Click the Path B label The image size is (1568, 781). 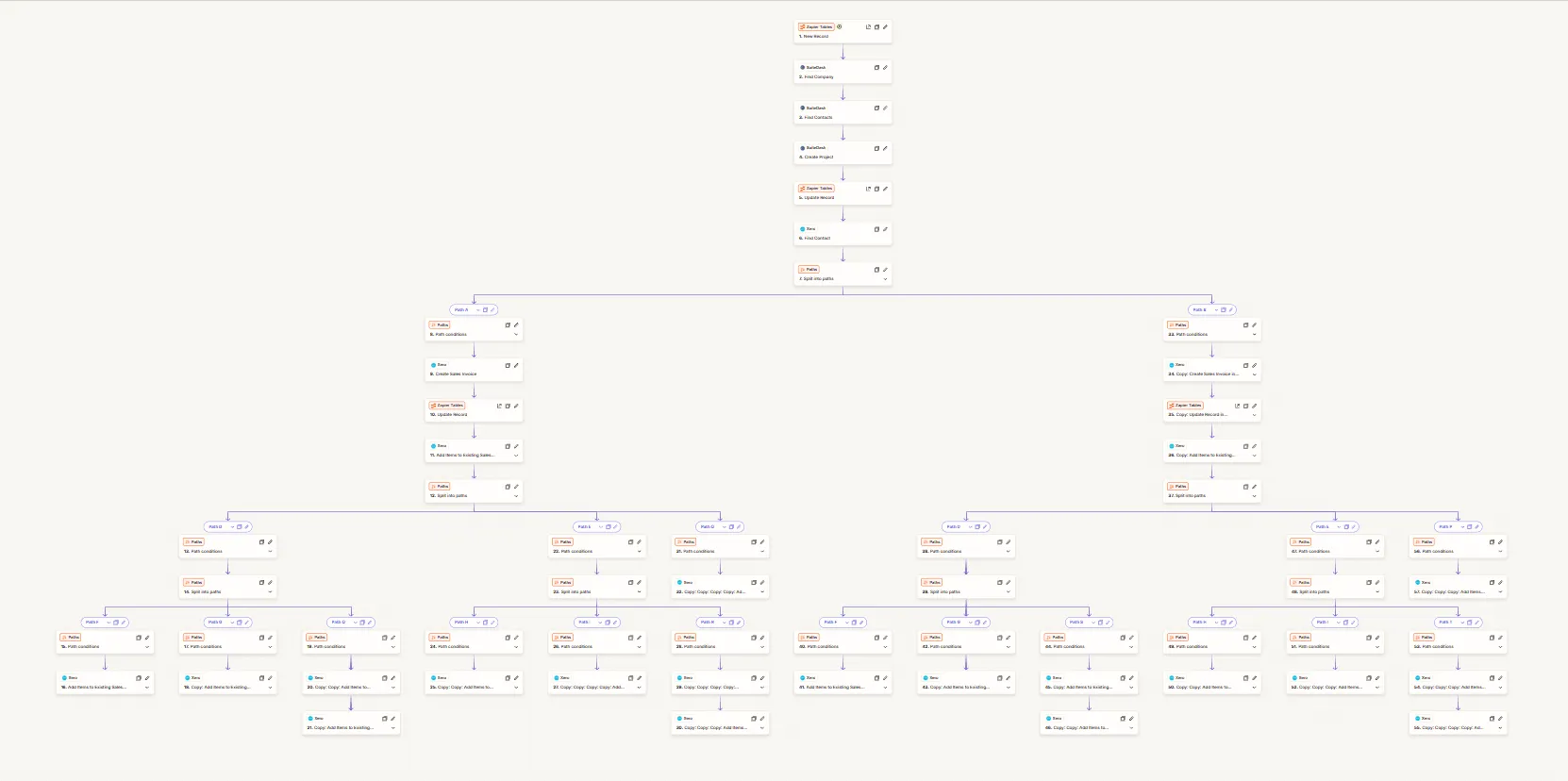(1199, 309)
